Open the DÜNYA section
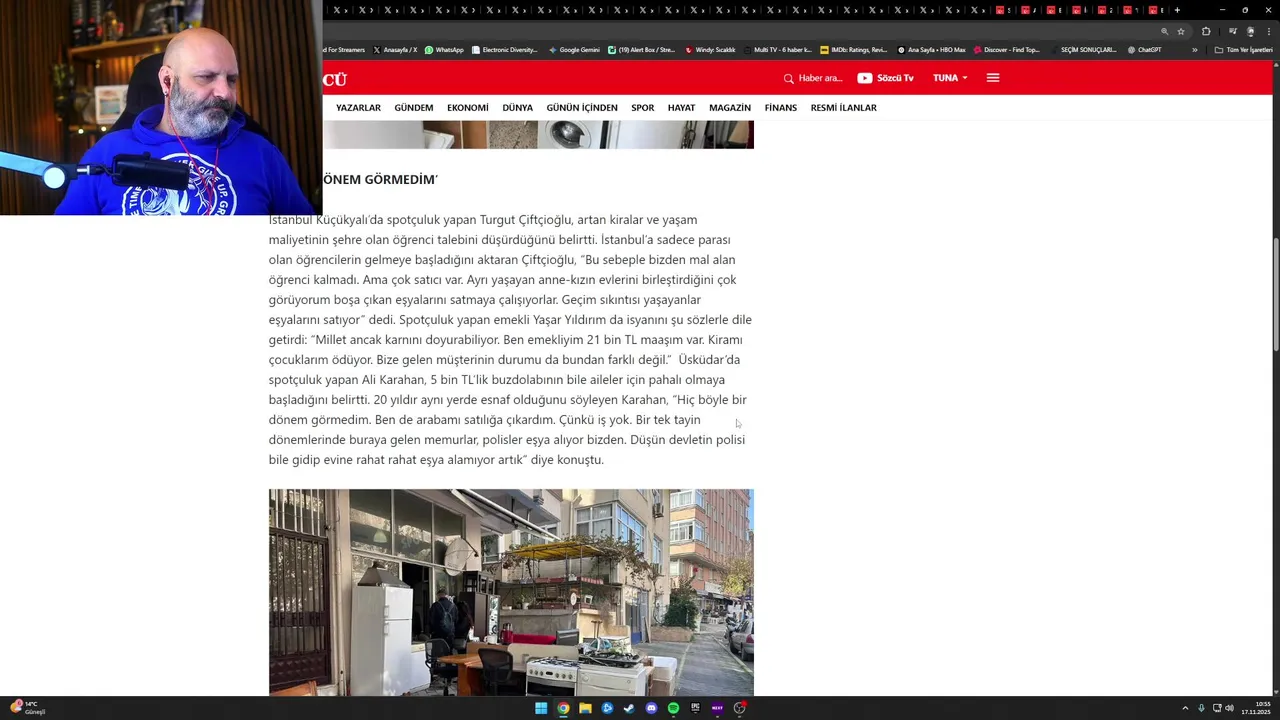This screenshot has width=1280, height=720. pyautogui.click(x=517, y=108)
